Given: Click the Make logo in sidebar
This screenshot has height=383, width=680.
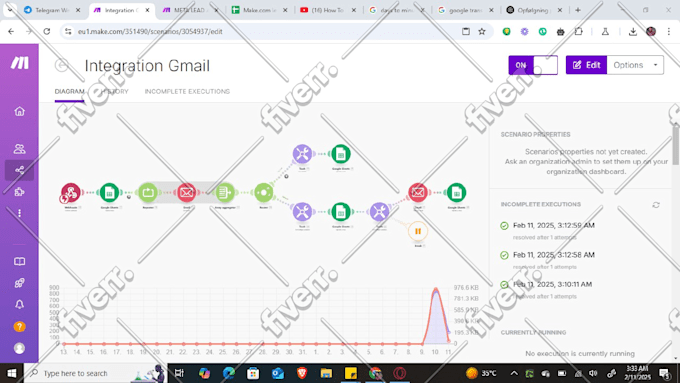Looking at the screenshot, I should pyautogui.click(x=20, y=63).
